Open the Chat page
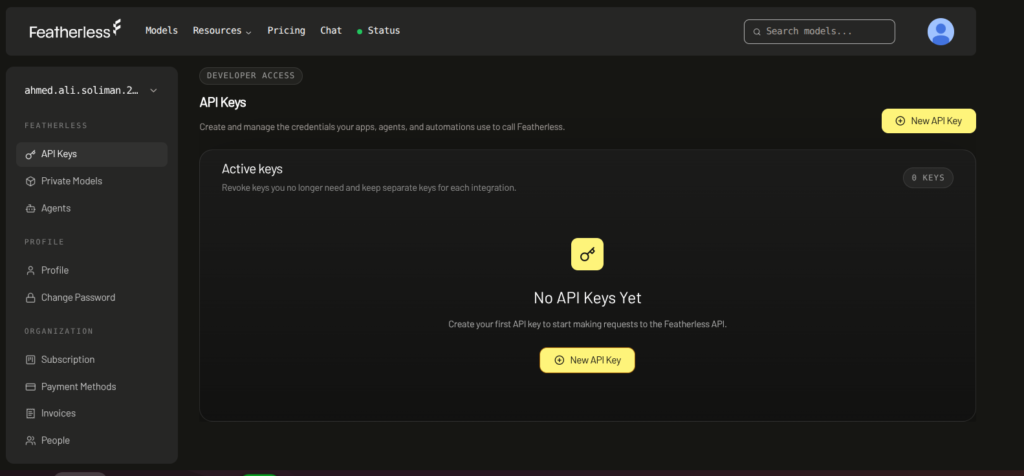Viewport: 1024px width, 476px height. [x=331, y=31]
